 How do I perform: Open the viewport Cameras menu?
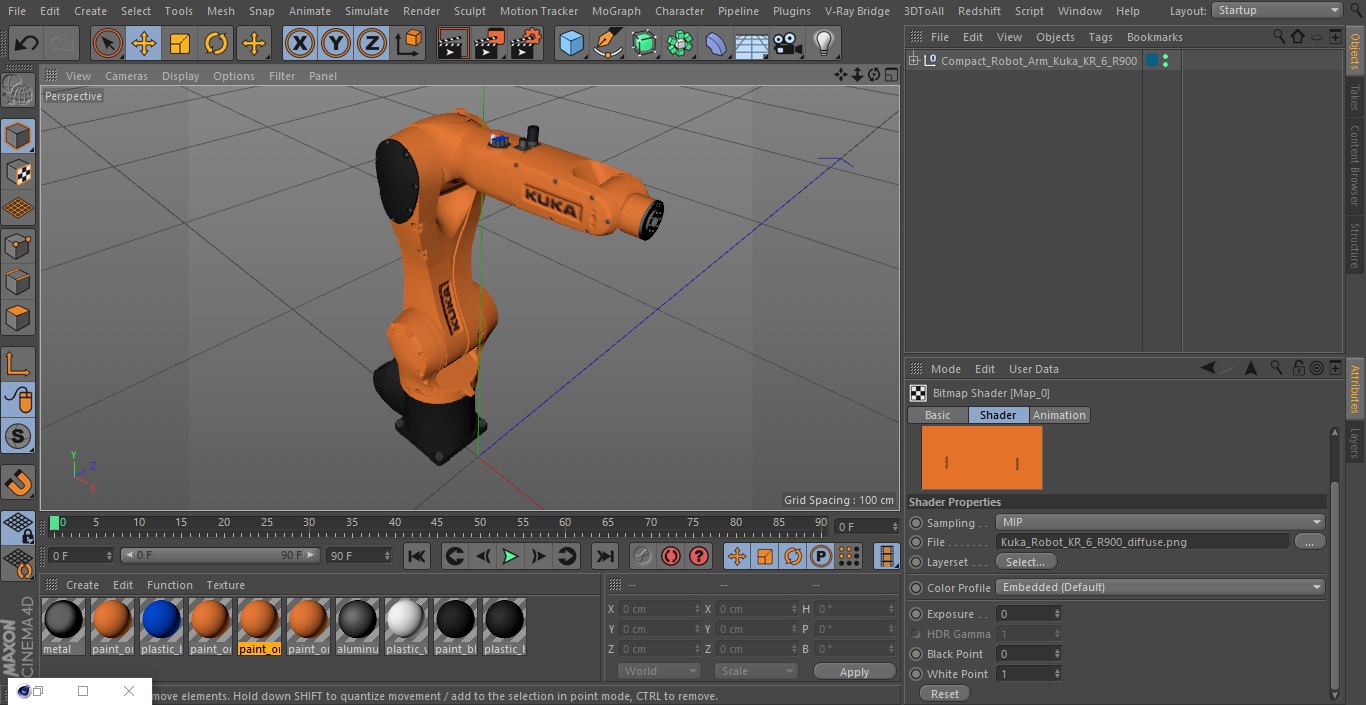click(126, 76)
